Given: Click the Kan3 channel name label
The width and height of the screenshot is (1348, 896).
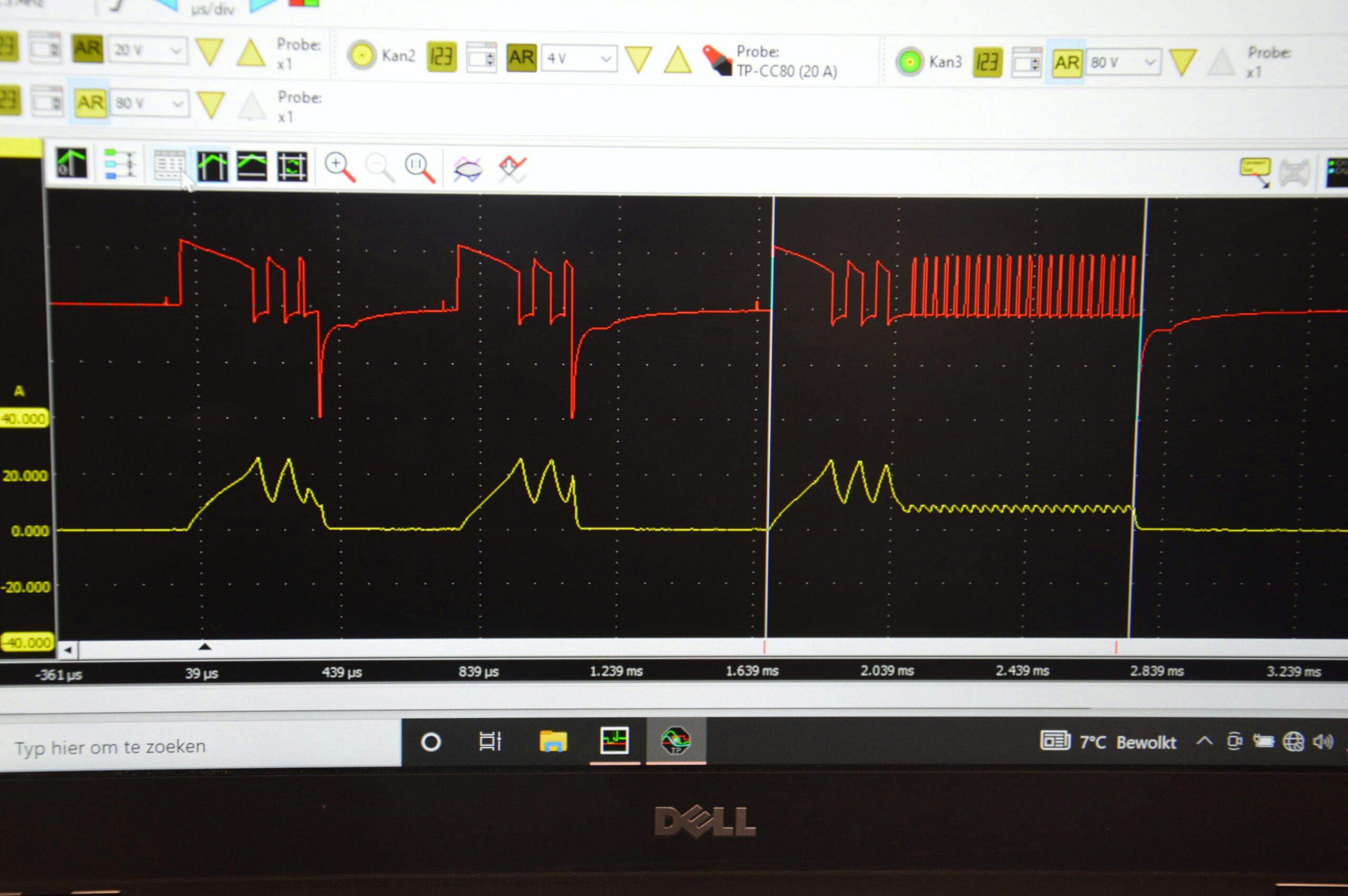Looking at the screenshot, I should [x=946, y=62].
